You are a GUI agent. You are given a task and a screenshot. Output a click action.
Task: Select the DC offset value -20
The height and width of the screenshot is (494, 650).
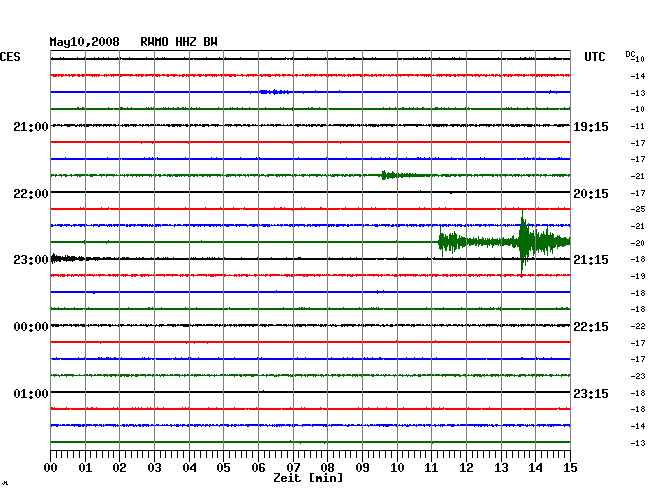(x=638, y=243)
